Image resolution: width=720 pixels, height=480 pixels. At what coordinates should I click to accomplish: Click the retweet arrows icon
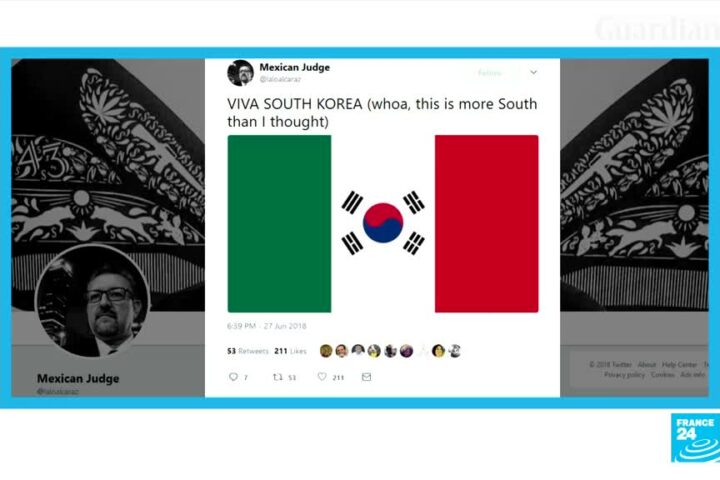click(x=277, y=377)
